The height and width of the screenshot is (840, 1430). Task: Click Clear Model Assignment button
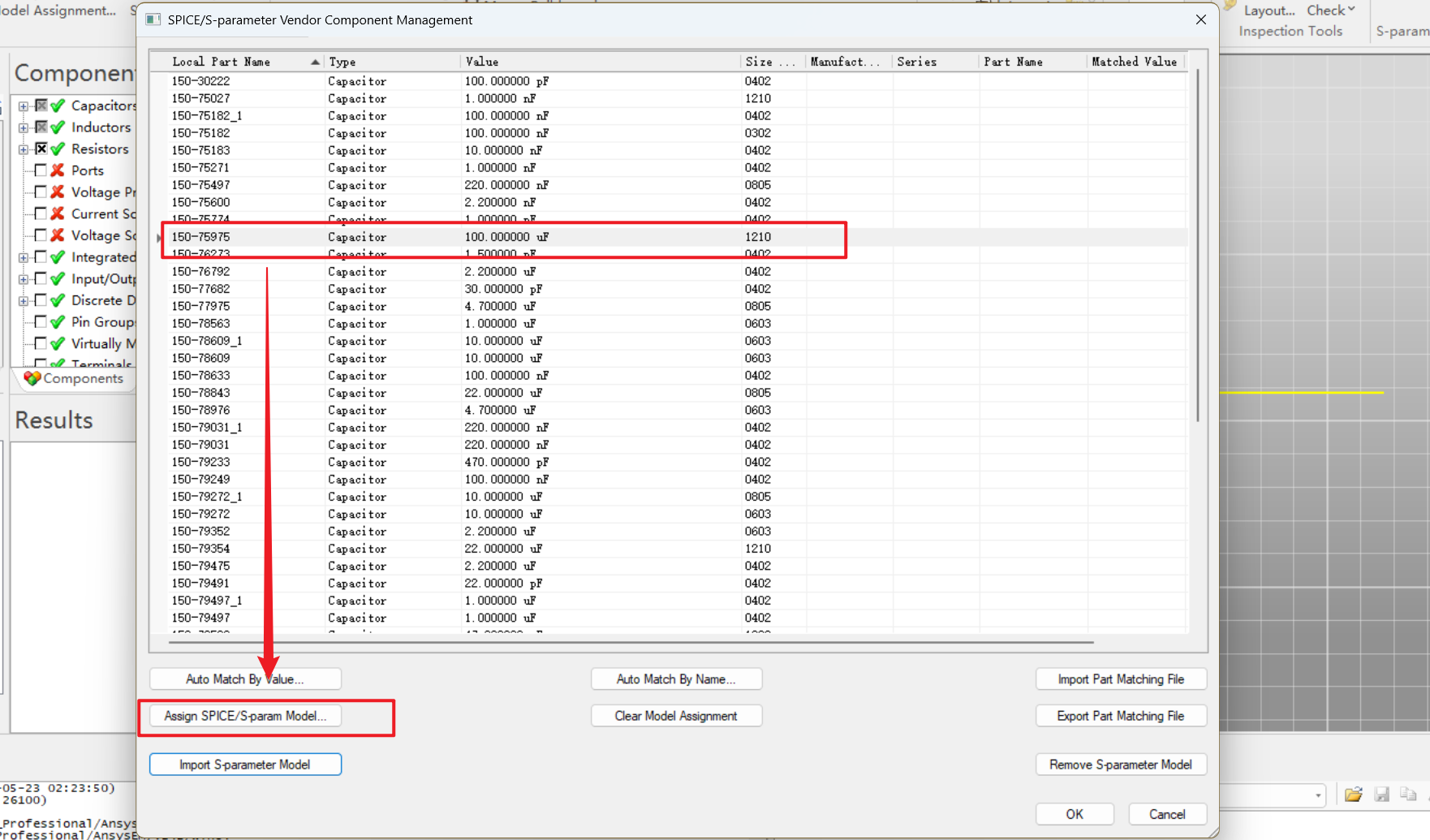click(676, 716)
